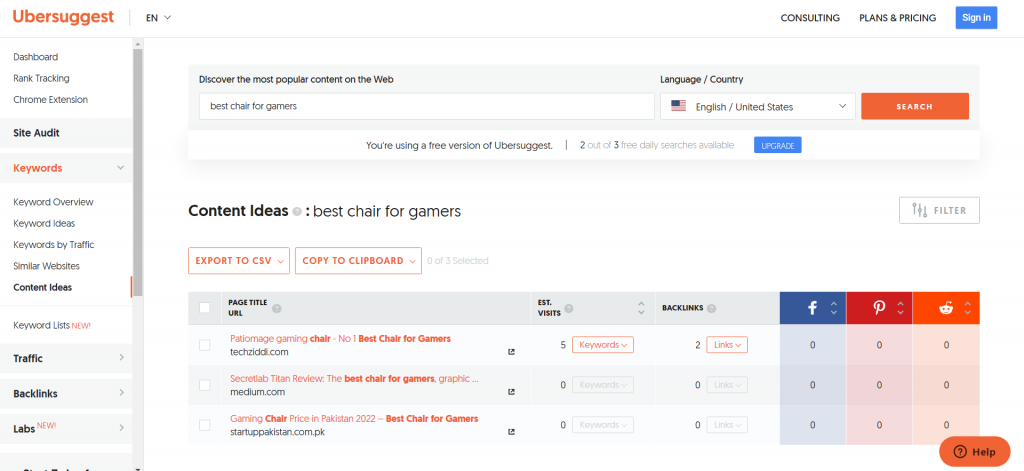Viewport: 1024px width, 471px height.
Task: Select Content Ideas in sidebar
Action: pos(42,287)
